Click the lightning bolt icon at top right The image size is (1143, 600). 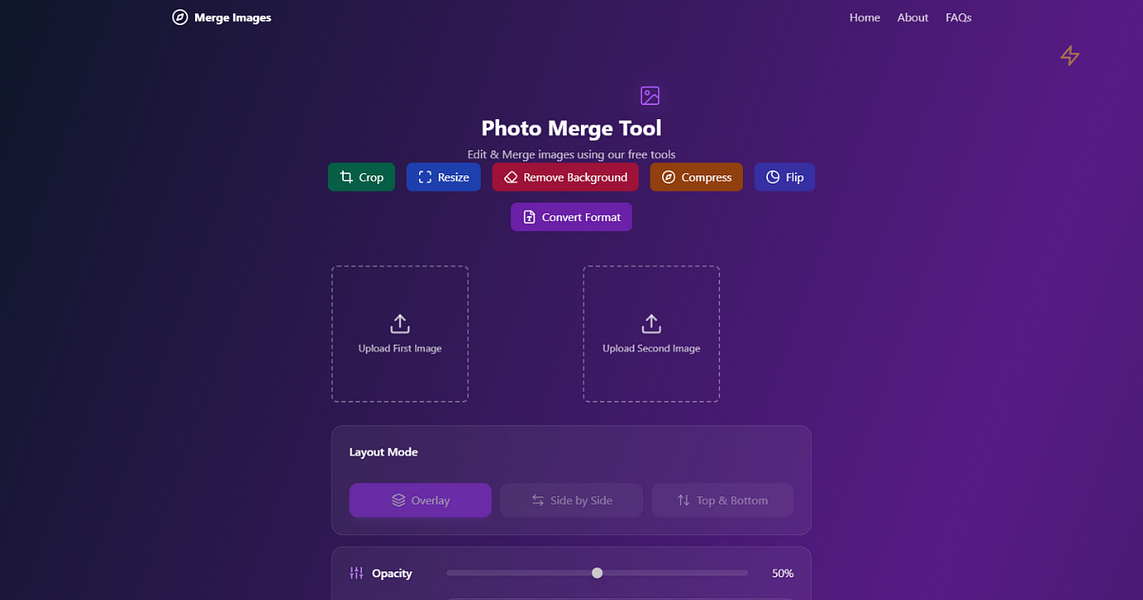coord(1069,56)
